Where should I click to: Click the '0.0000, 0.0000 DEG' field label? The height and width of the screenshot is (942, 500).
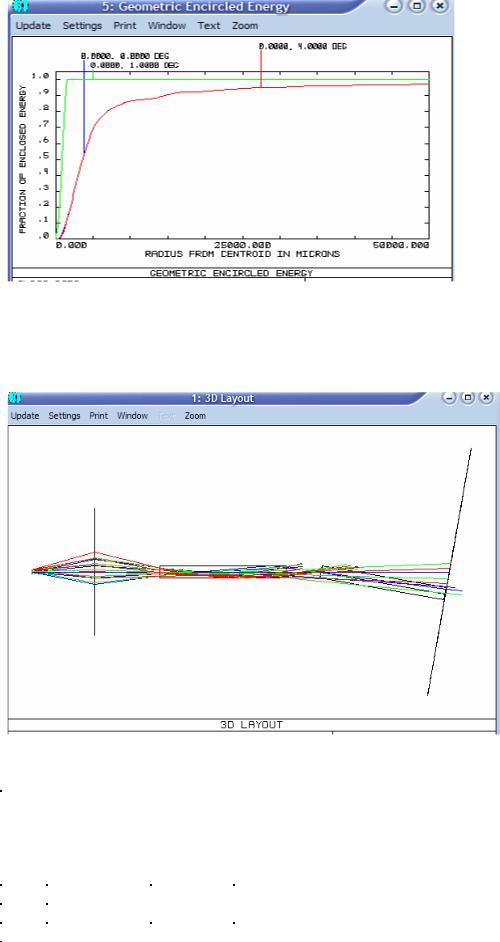[x=125, y=56]
